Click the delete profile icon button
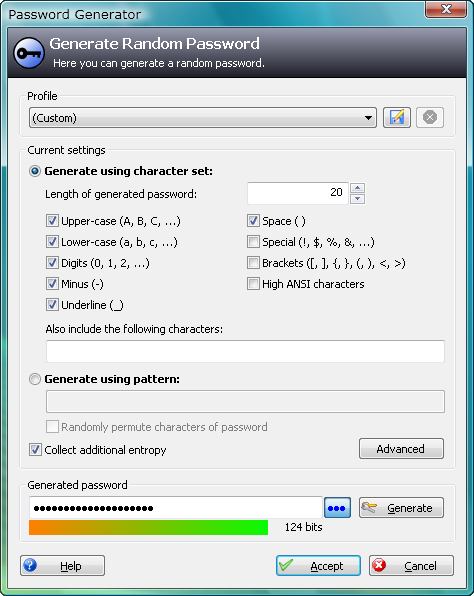Image resolution: width=474 pixels, height=596 pixels. [x=430, y=117]
